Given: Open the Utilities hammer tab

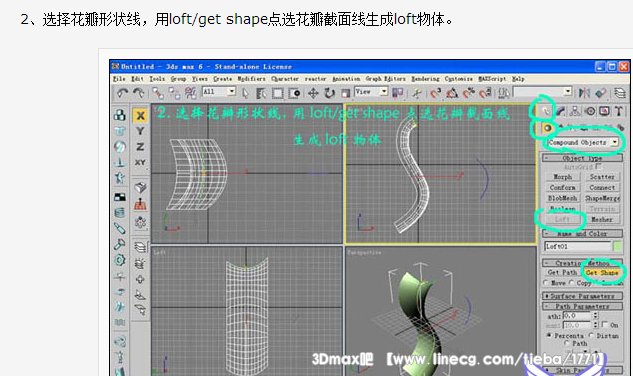Looking at the screenshot, I should pyautogui.click(x=618, y=111).
